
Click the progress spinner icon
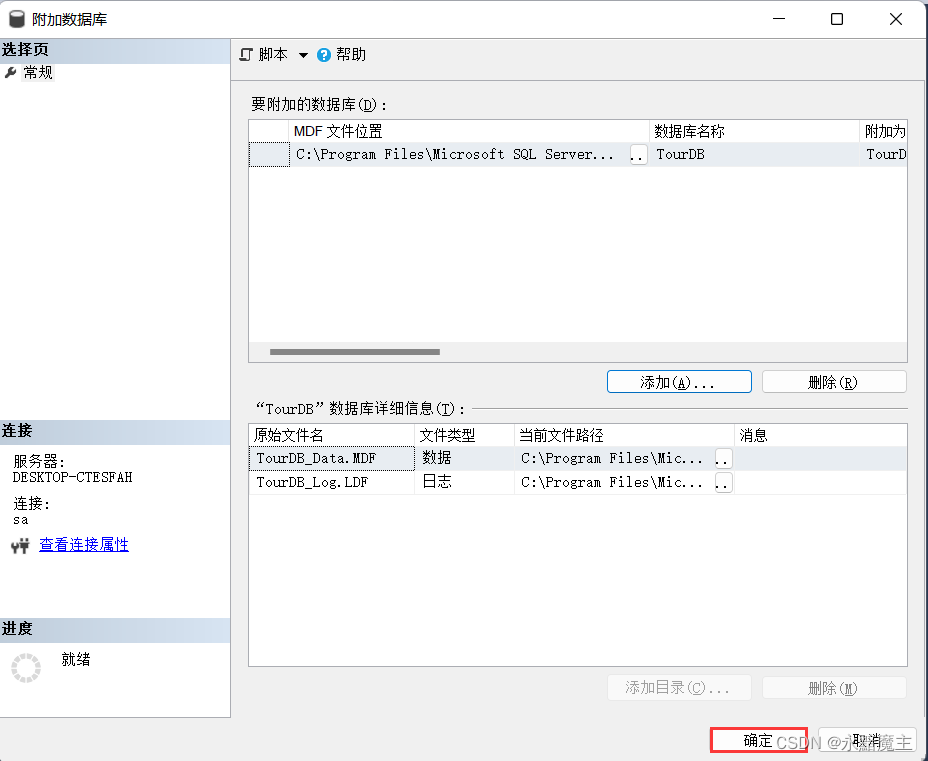point(26,668)
